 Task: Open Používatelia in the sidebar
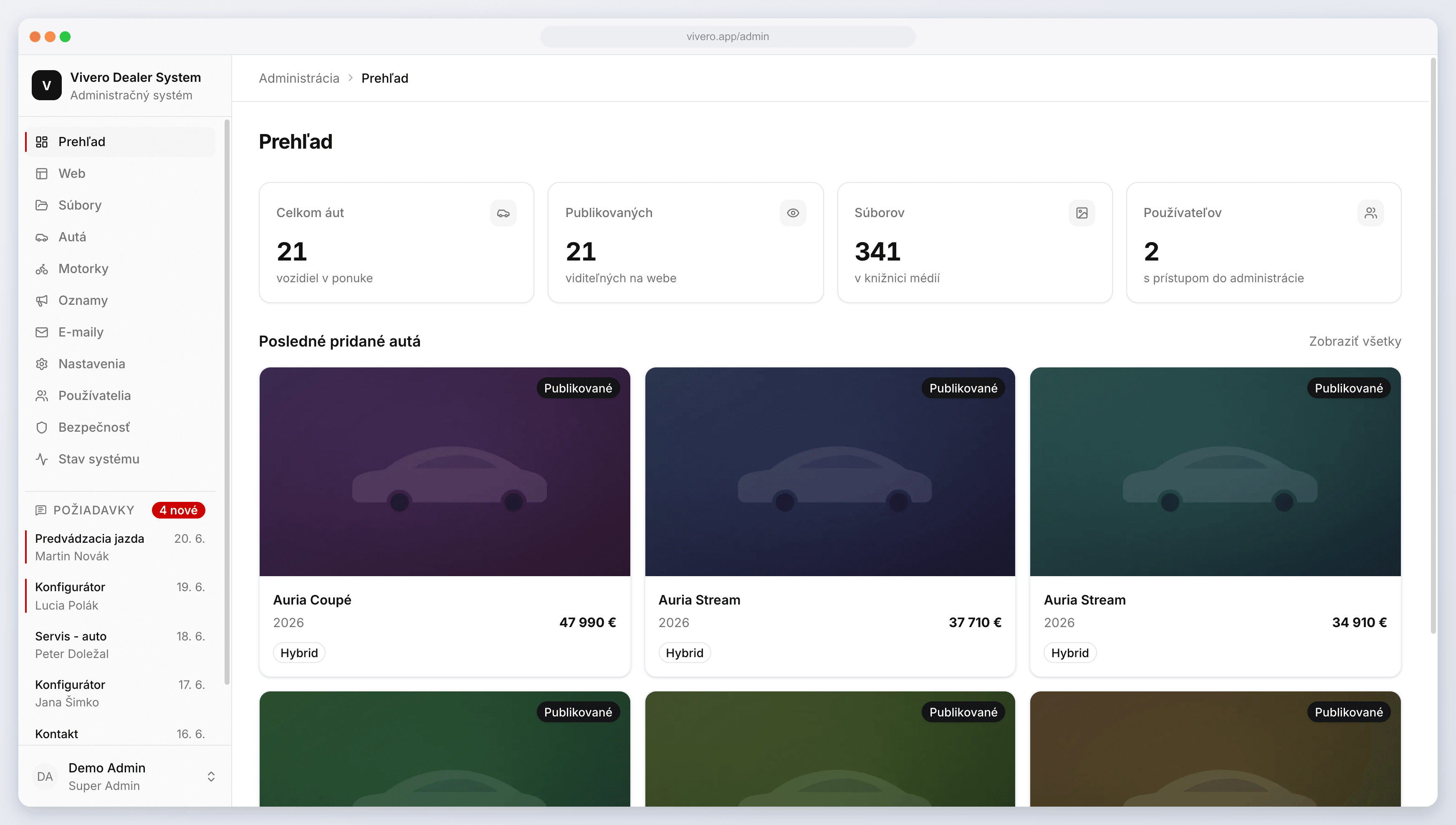pos(120,395)
